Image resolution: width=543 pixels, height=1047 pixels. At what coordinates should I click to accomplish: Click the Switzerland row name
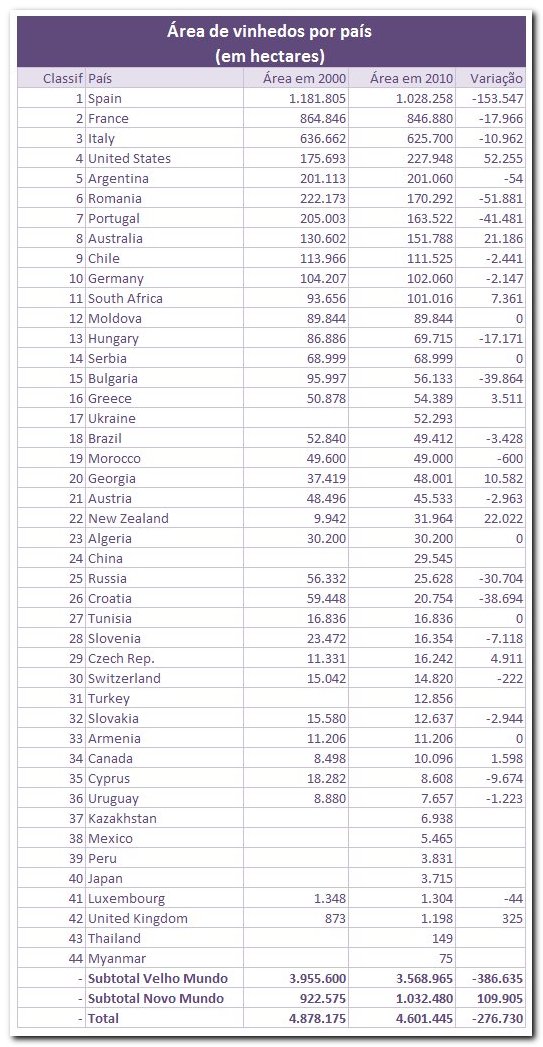pos(124,678)
